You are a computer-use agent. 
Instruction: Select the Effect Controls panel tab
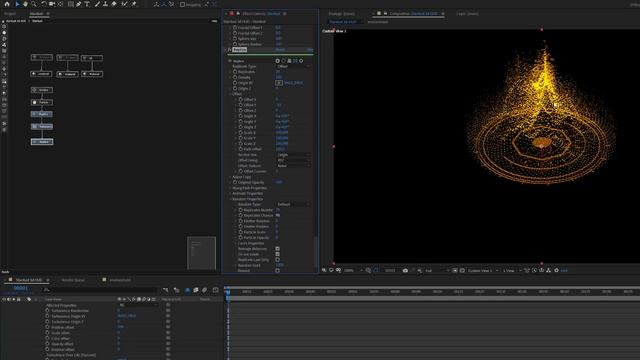[x=261, y=14]
